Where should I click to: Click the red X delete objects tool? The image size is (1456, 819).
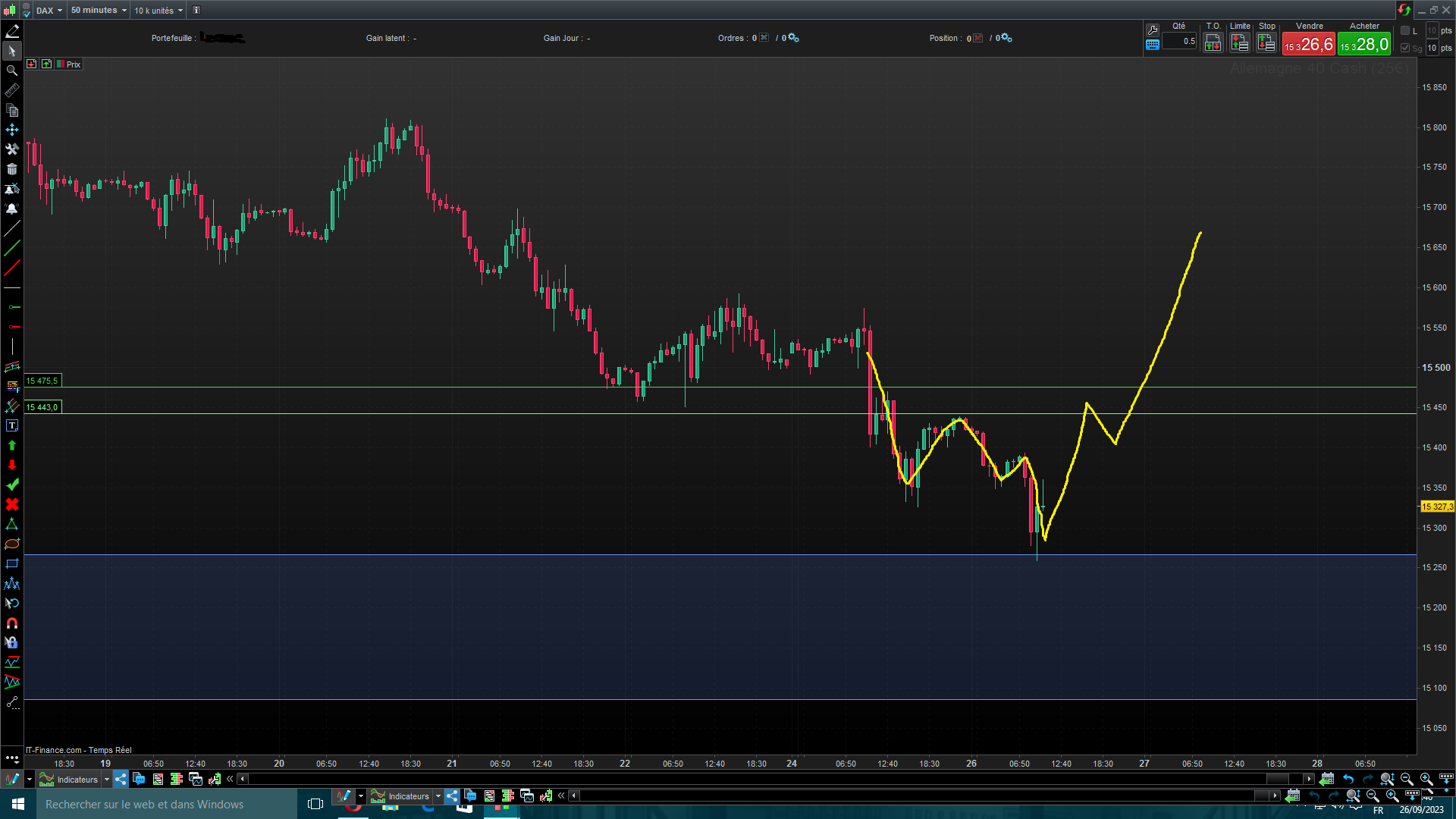pyautogui.click(x=12, y=504)
